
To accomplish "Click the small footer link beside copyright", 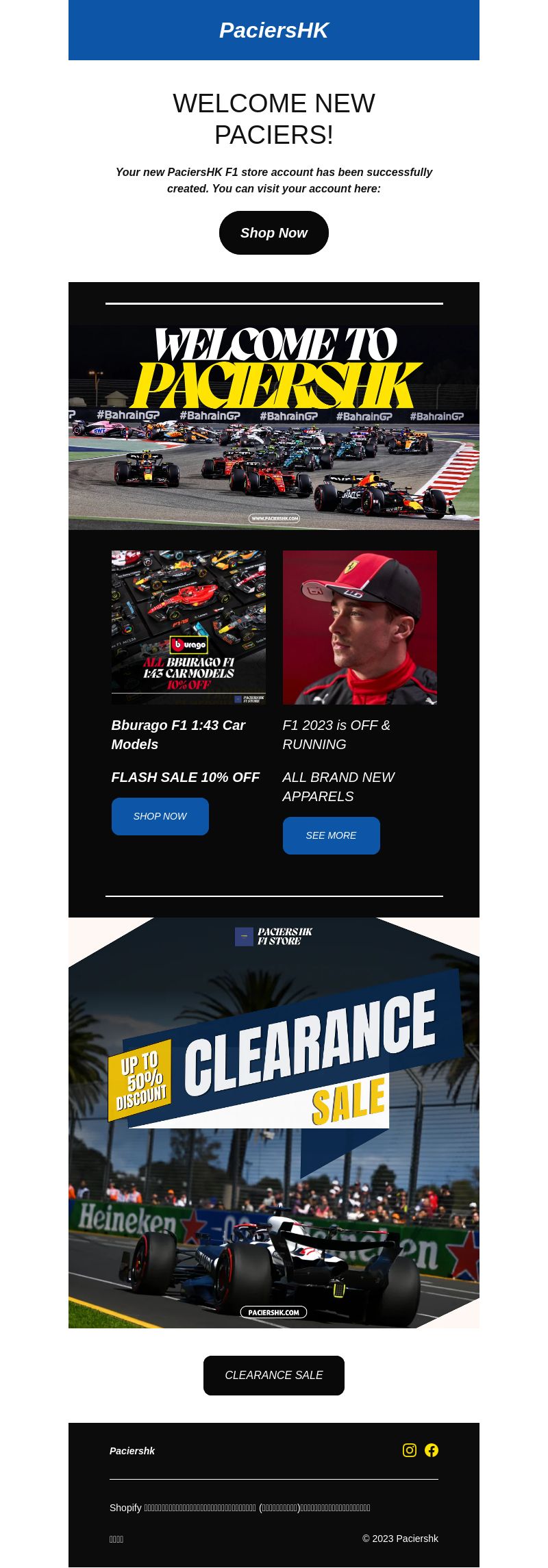I will 116,1539.
